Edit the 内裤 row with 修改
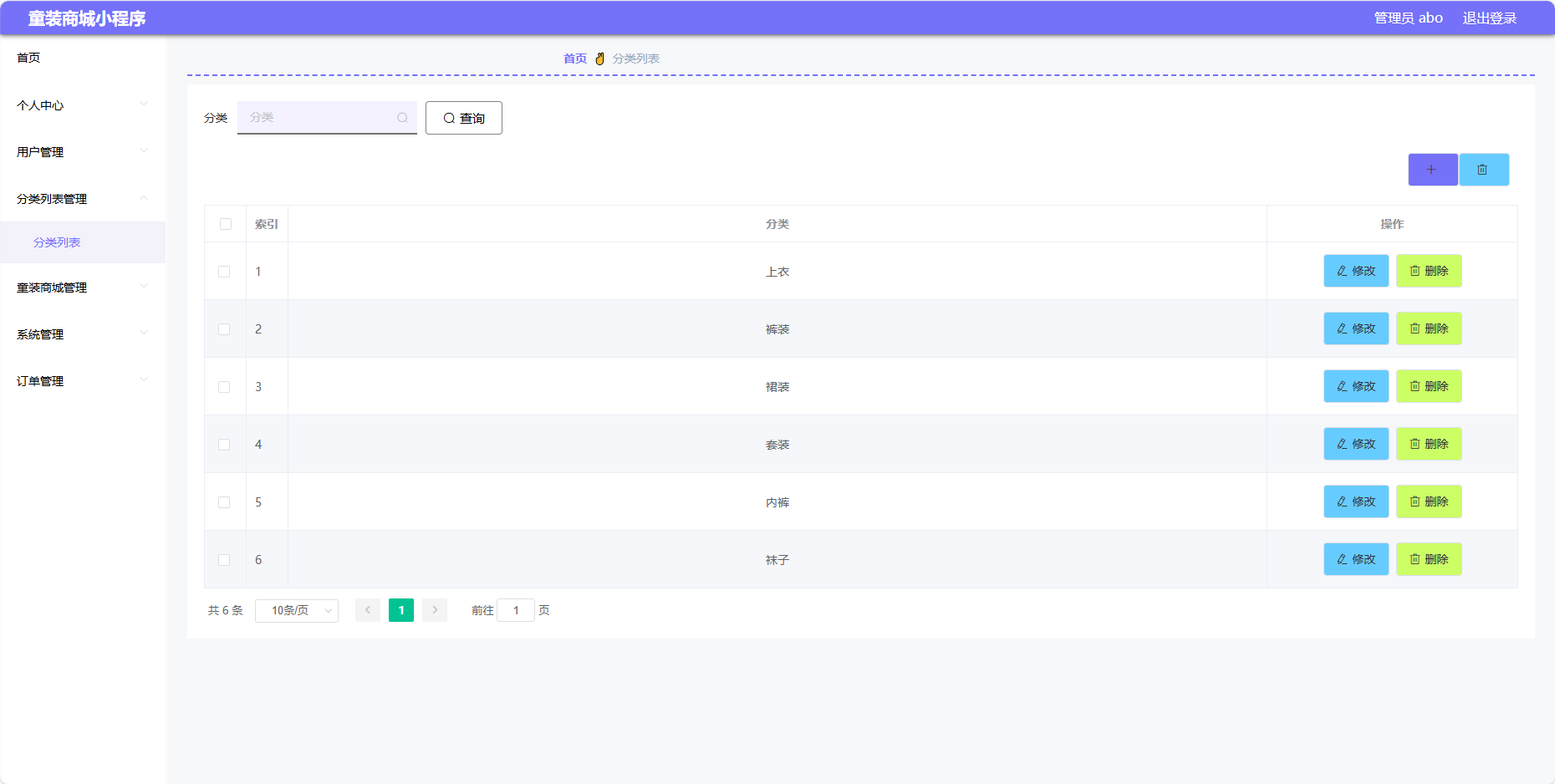1555x784 pixels. [x=1356, y=501]
